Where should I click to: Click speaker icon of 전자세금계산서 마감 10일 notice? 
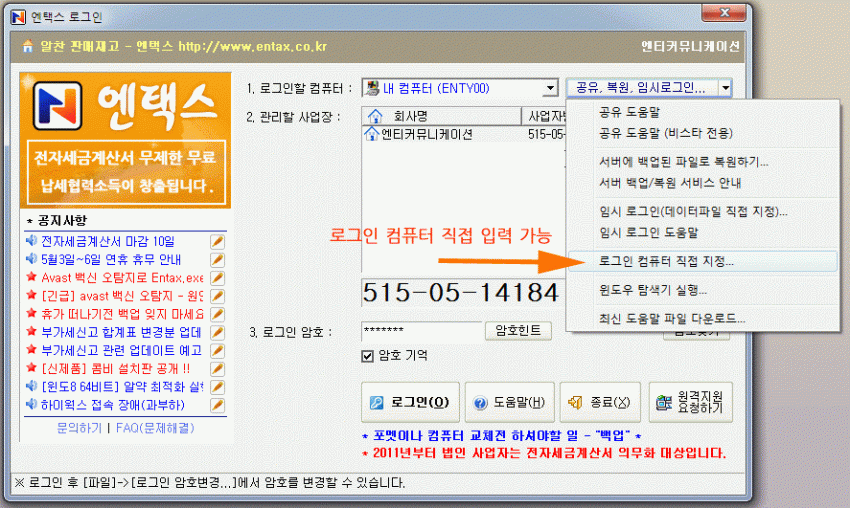[31, 241]
